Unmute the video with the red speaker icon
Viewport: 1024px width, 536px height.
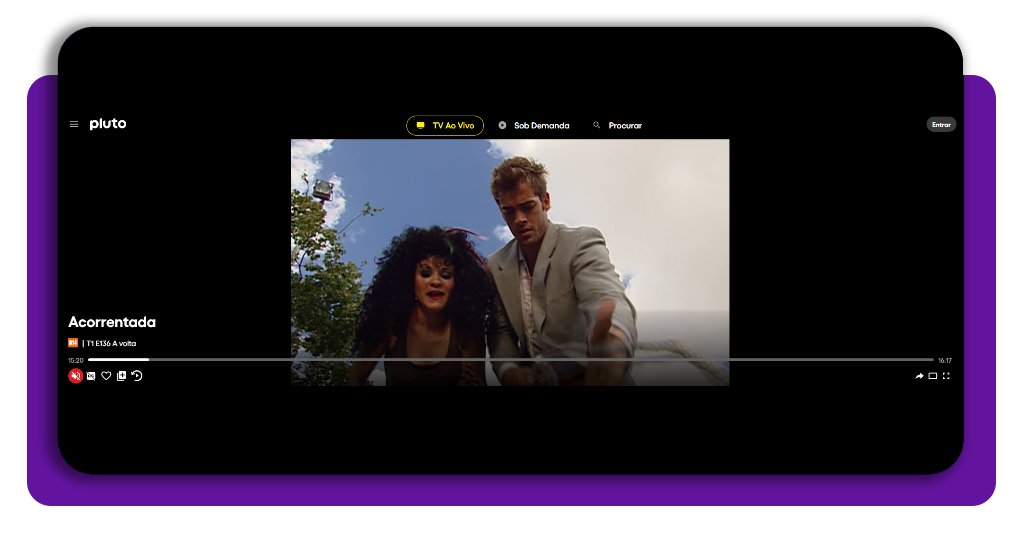pos(75,376)
